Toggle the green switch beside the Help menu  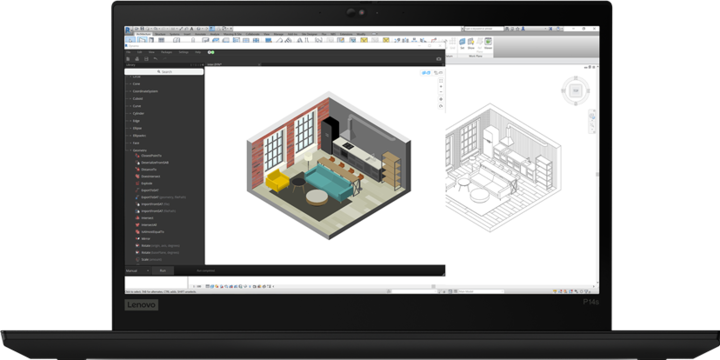tap(211, 52)
